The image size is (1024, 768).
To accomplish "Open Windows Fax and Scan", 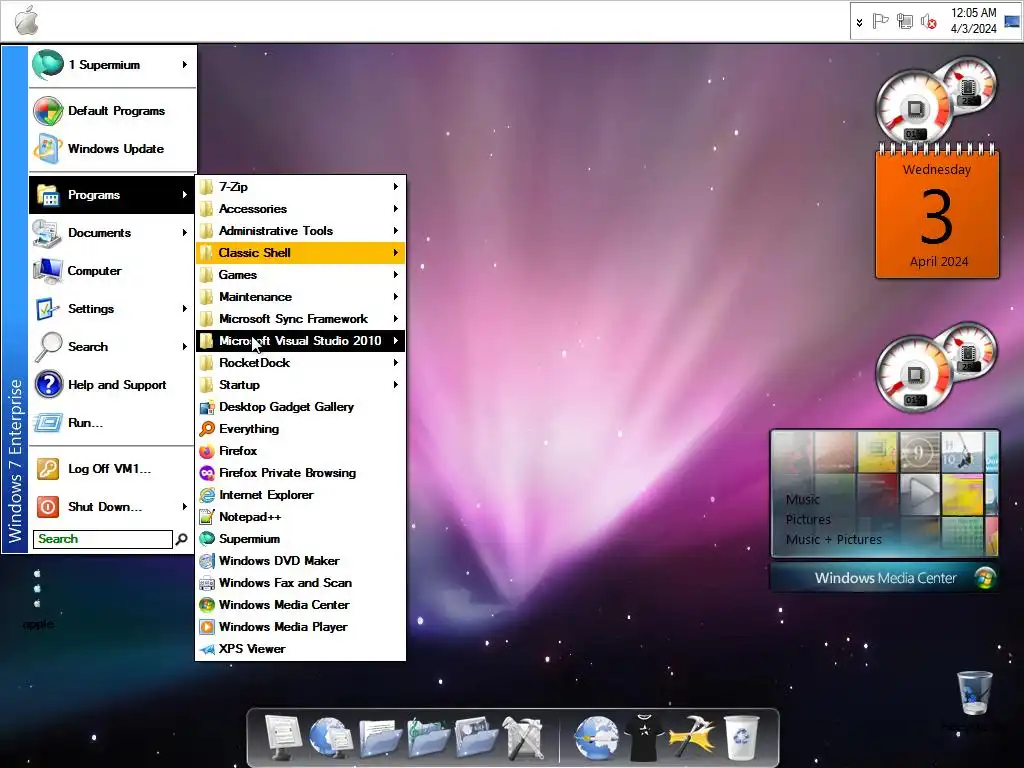I will 300,583.
